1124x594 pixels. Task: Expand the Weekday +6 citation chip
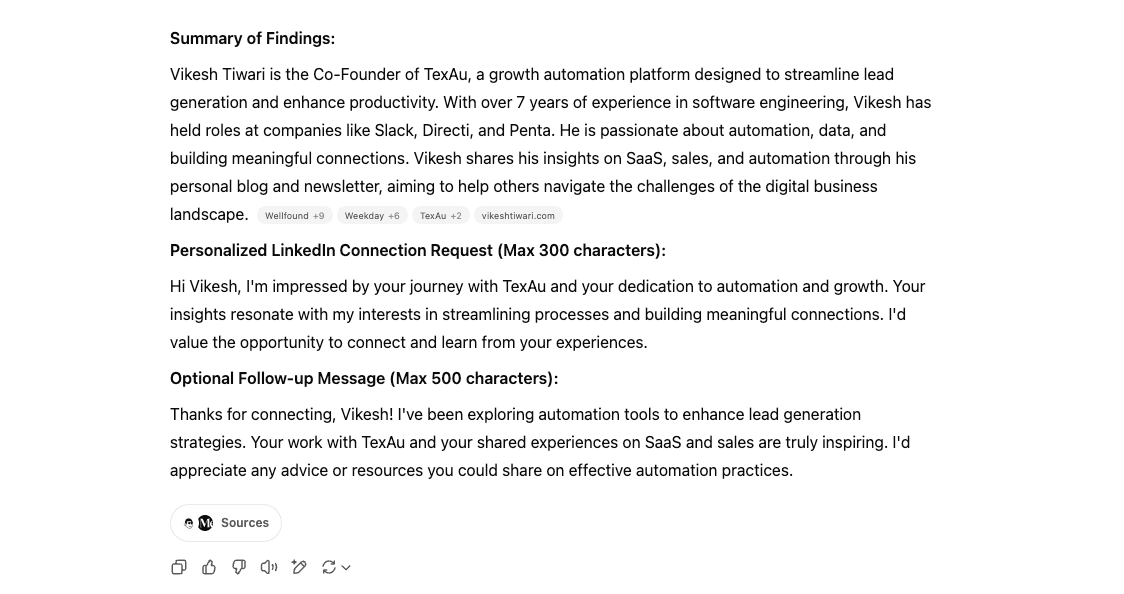[372, 215]
